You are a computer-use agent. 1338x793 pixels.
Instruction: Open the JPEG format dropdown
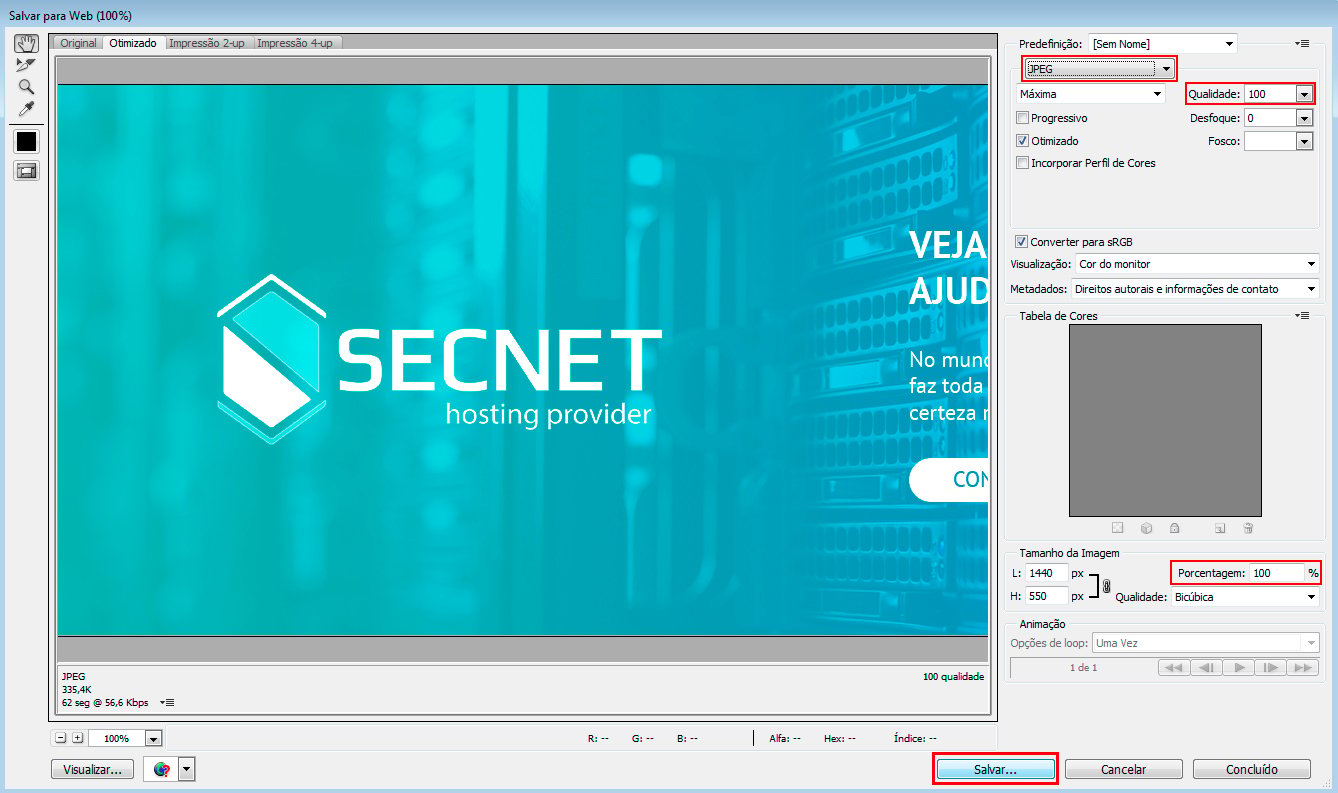(x=1100, y=69)
